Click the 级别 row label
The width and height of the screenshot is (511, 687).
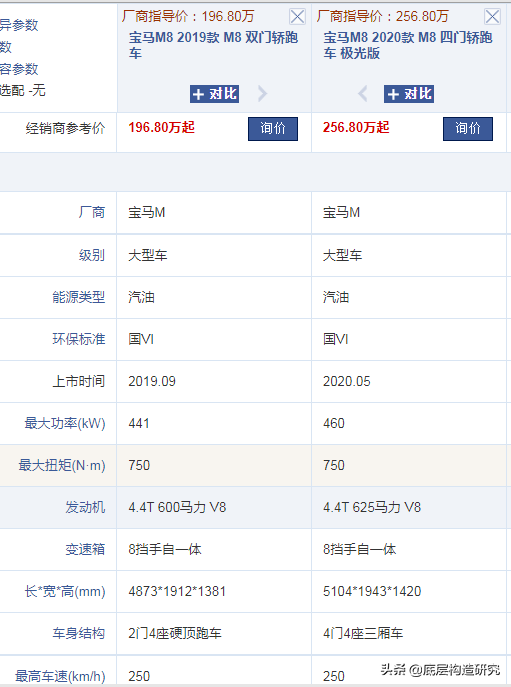pos(92,255)
